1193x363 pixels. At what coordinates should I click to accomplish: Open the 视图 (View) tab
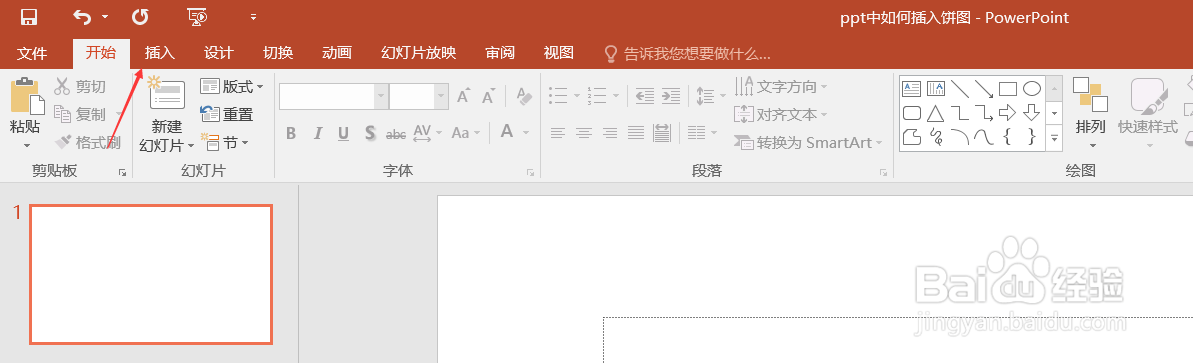[558, 53]
